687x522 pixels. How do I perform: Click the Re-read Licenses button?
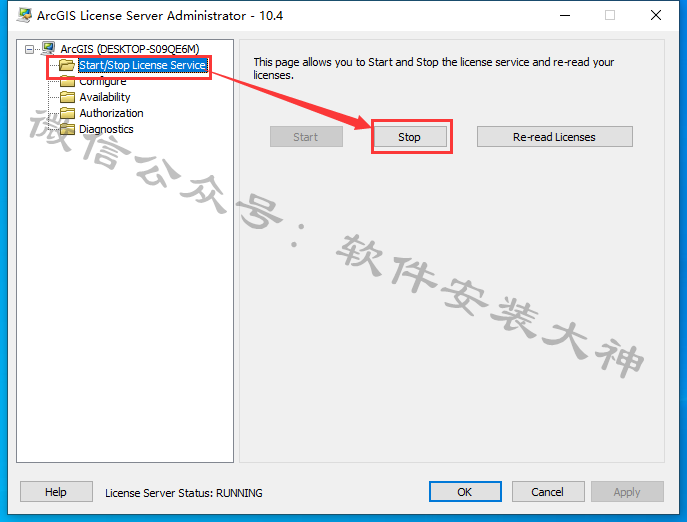pos(554,137)
